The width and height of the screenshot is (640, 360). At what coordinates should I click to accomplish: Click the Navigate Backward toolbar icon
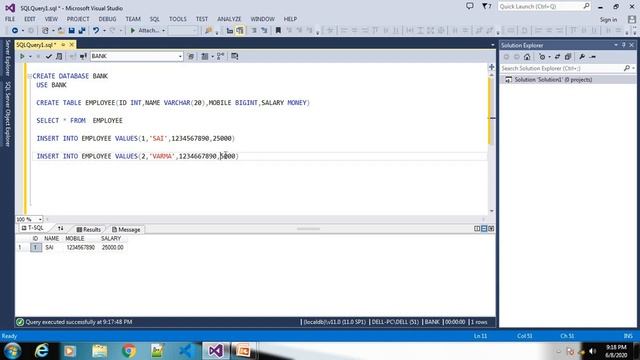[x=15, y=31]
